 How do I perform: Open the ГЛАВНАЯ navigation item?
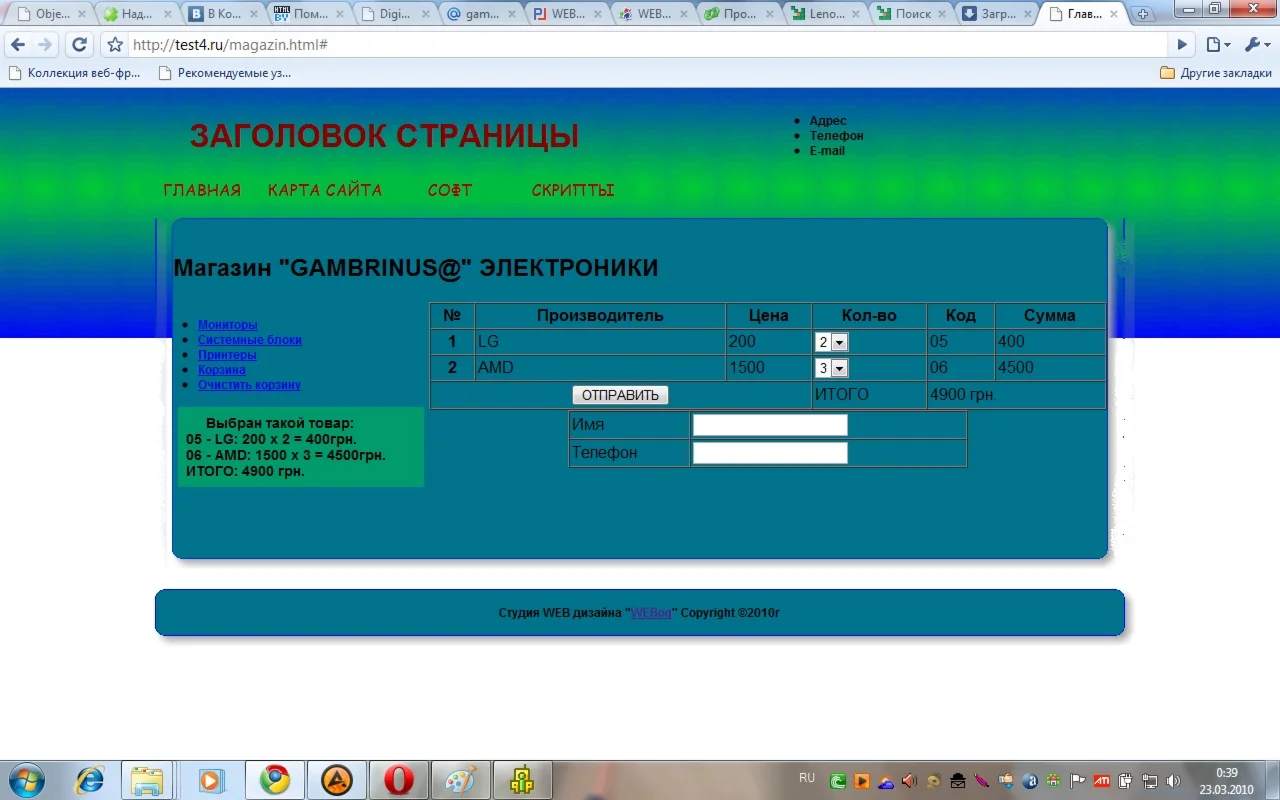202,190
